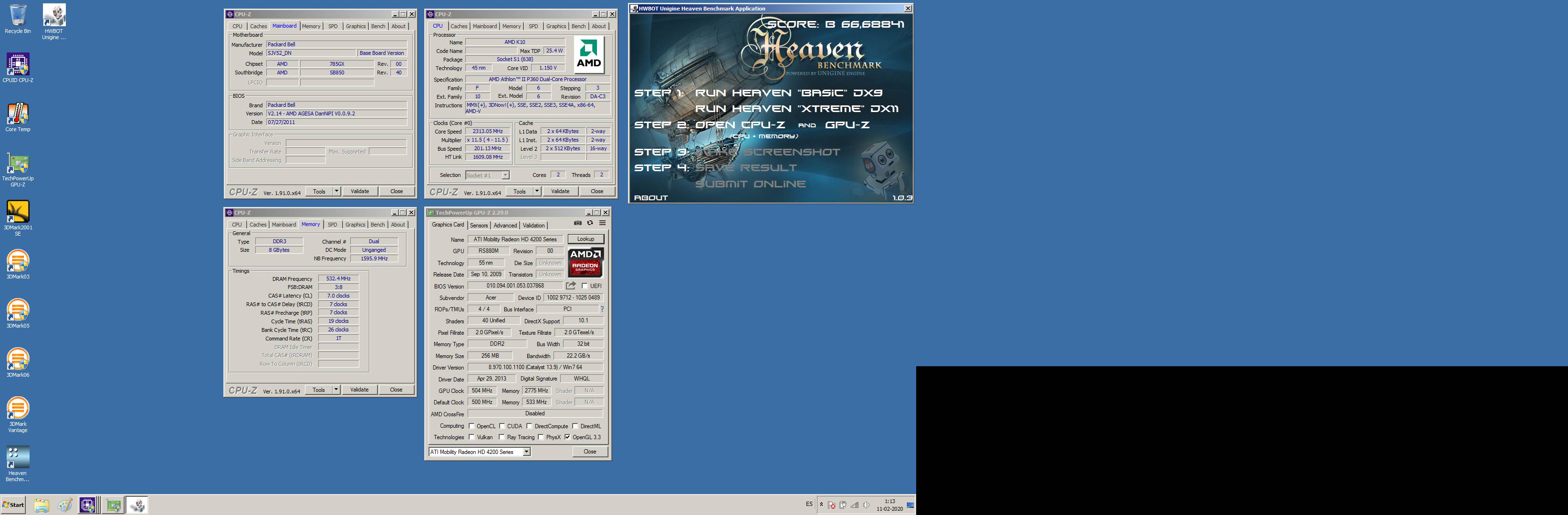
Task: Open the GPU selection dropdown in GPU-Z
Action: (x=526, y=452)
